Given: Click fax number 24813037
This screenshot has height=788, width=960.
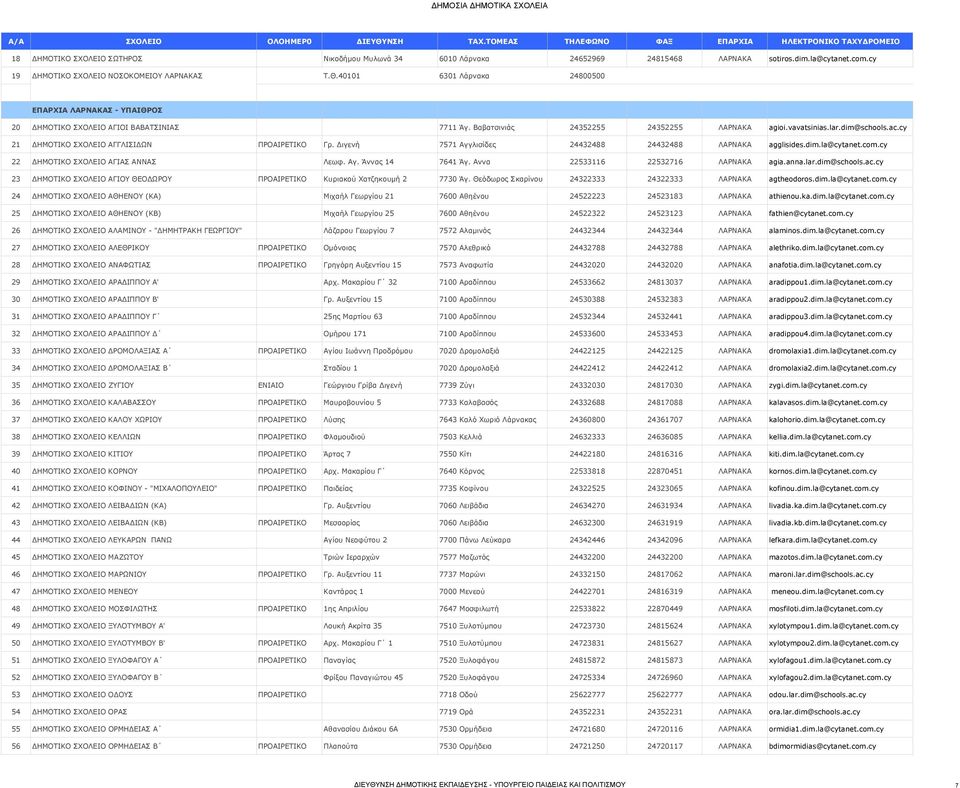Looking at the screenshot, I should [x=664, y=282].
